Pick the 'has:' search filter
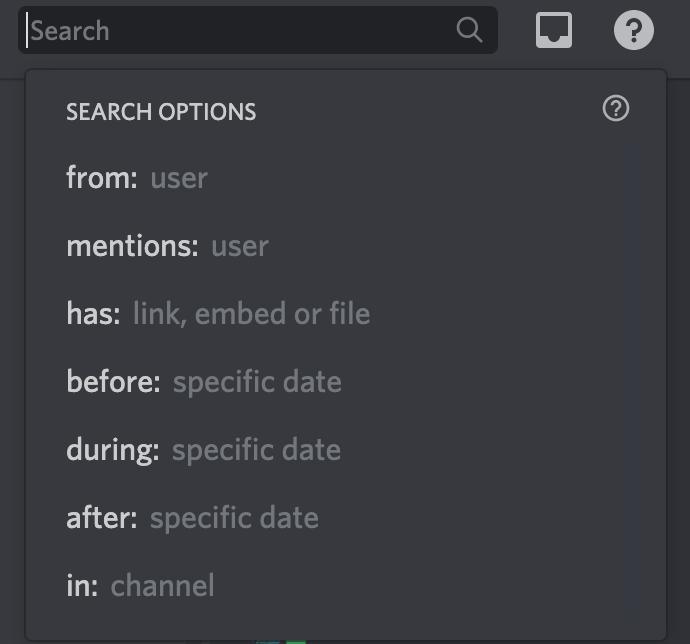The height and width of the screenshot is (644, 690). 346,313
